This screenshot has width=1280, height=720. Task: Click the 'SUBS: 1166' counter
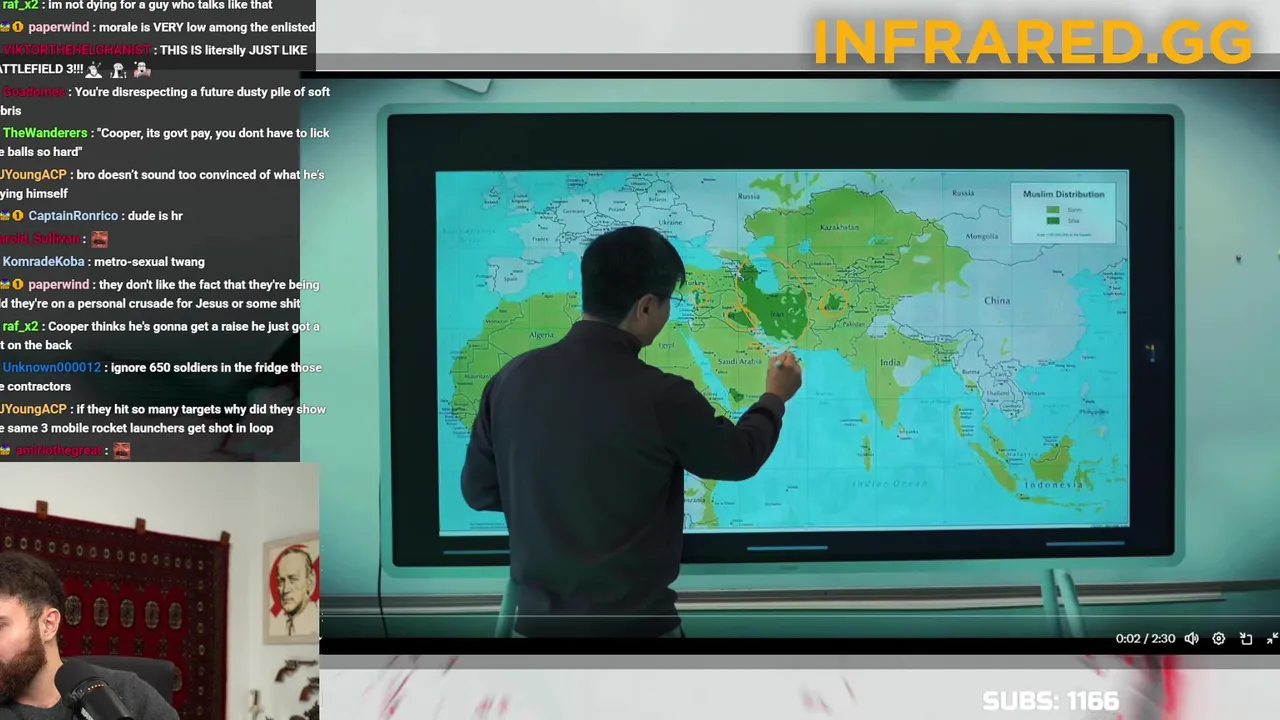click(x=1050, y=701)
